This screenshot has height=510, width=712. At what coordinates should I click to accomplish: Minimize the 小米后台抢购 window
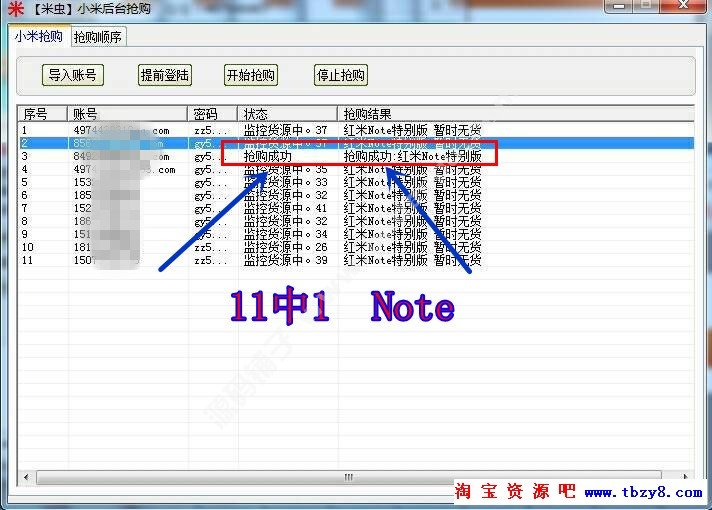coord(618,6)
